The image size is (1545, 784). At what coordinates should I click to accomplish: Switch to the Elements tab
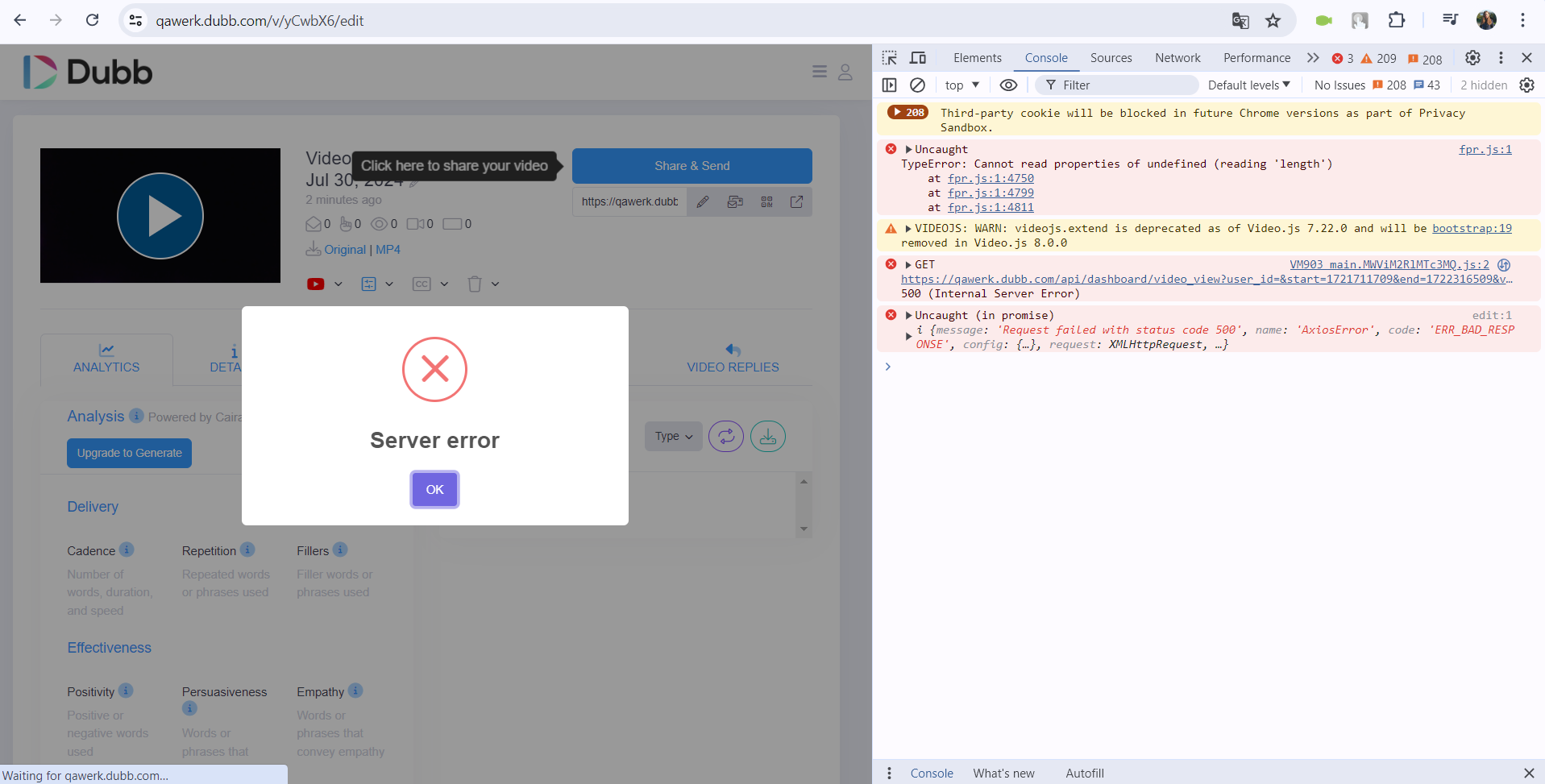(x=977, y=58)
